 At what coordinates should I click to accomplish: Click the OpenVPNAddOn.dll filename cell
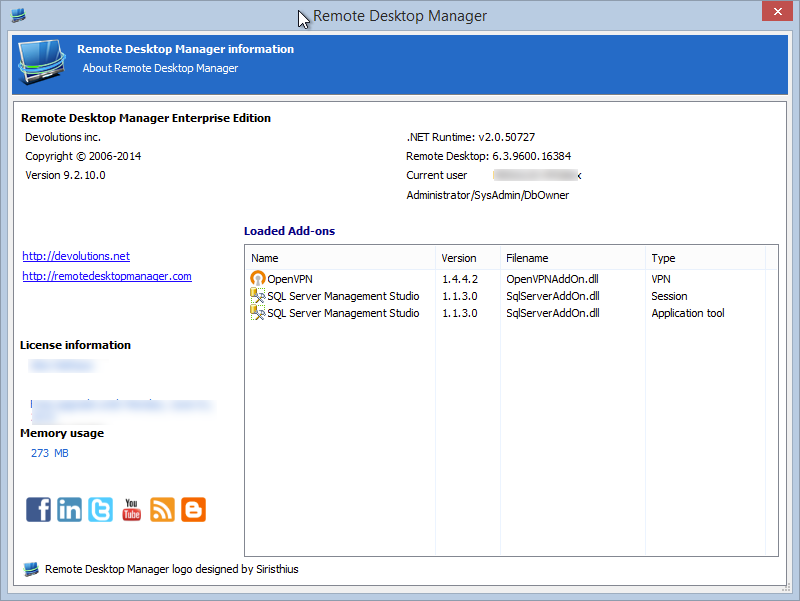coord(552,279)
